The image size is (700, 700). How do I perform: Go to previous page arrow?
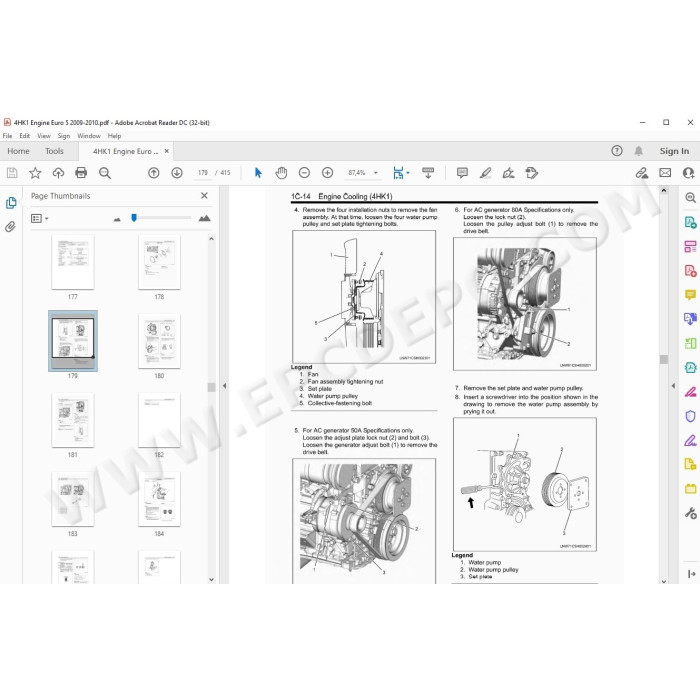pos(154,173)
